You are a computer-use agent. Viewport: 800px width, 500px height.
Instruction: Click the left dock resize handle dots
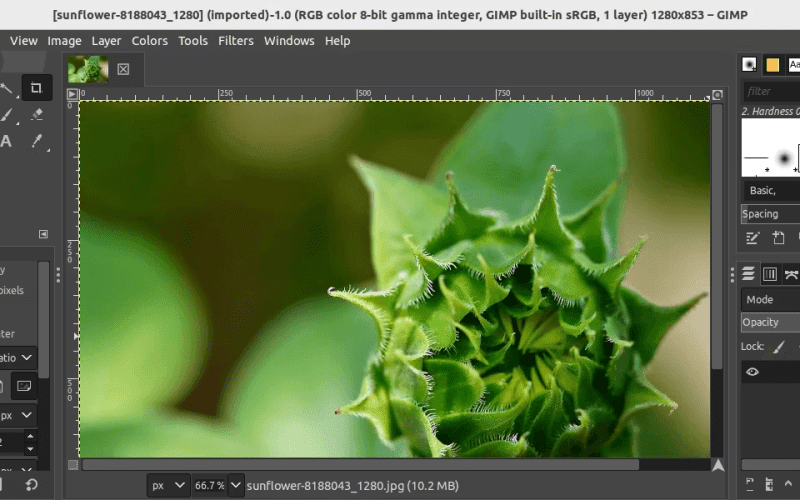(x=58, y=275)
